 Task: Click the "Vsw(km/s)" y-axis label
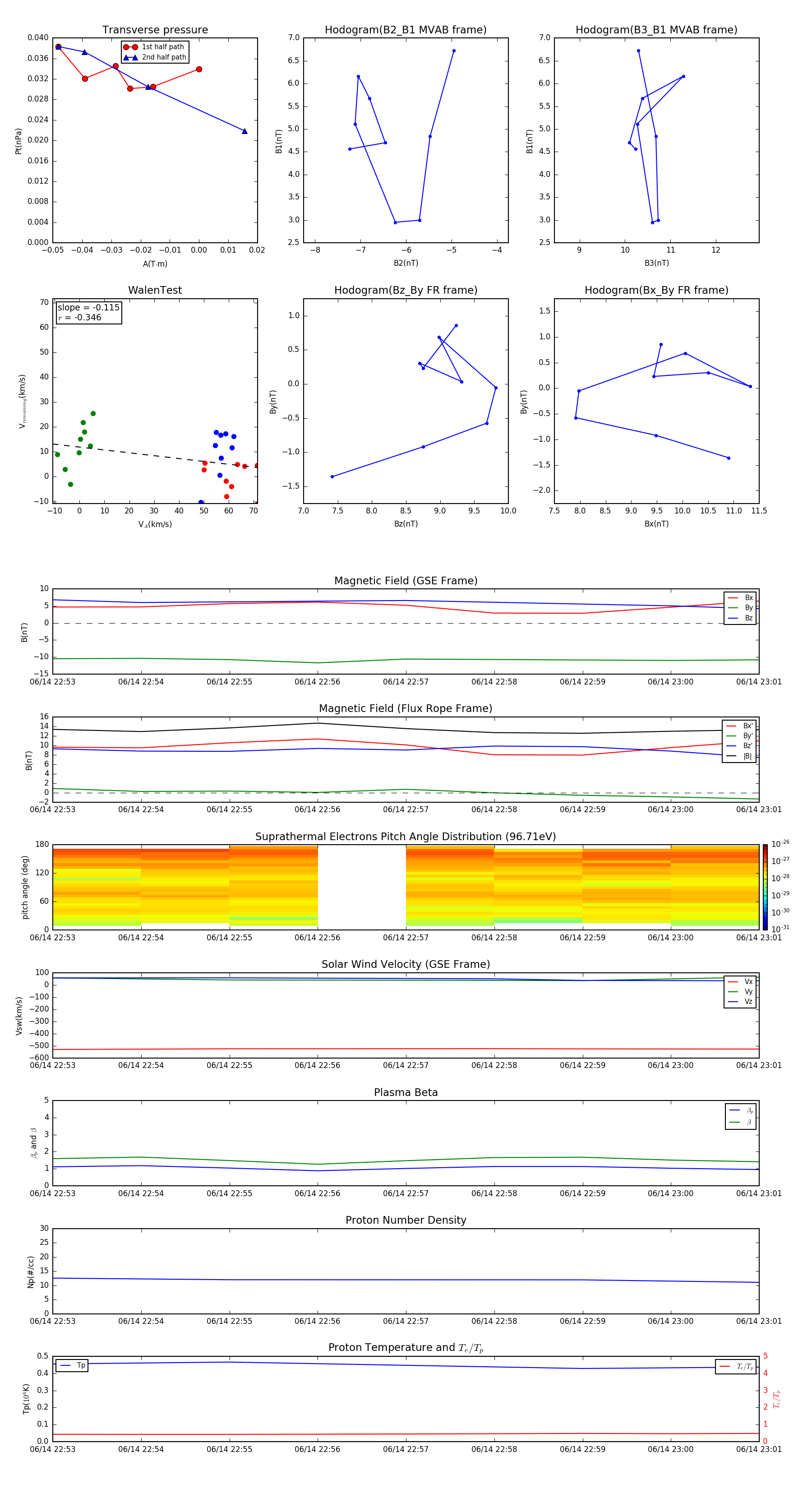19,1016
